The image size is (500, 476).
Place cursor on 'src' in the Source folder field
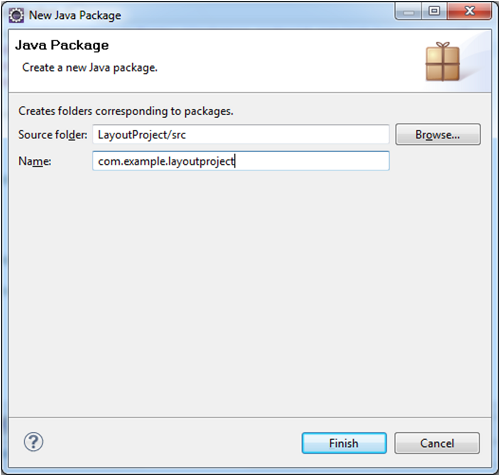[179, 135]
